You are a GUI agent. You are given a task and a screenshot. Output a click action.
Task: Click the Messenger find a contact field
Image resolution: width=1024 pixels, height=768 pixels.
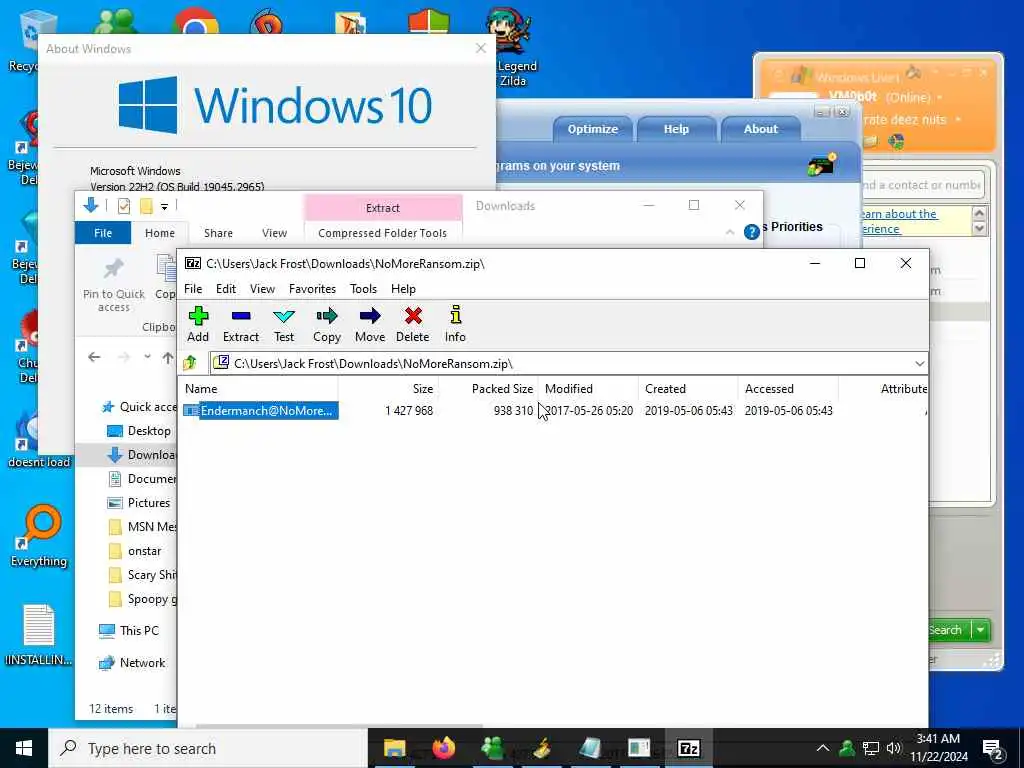tap(922, 185)
